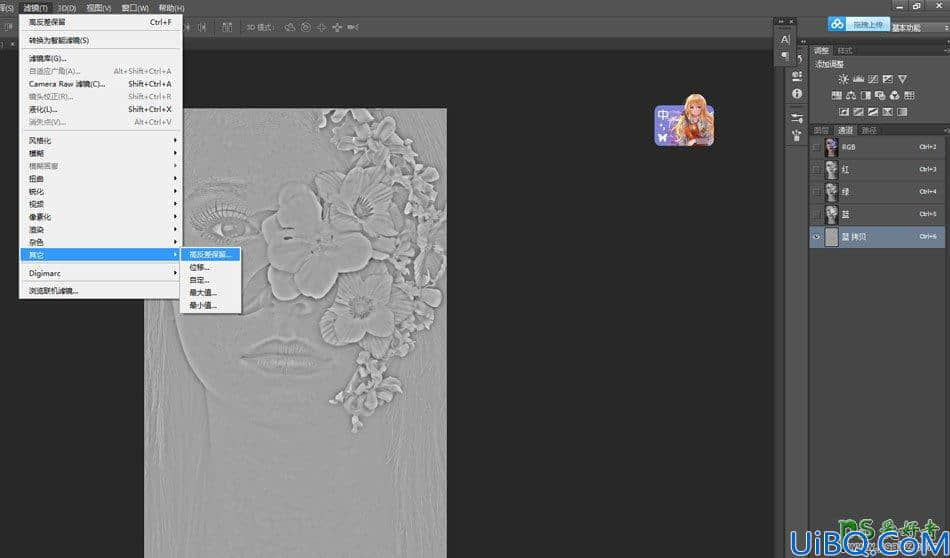The width and height of the screenshot is (950, 558).
Task: Add a Vibrance adjustment (triangle icon)
Action: (902, 79)
